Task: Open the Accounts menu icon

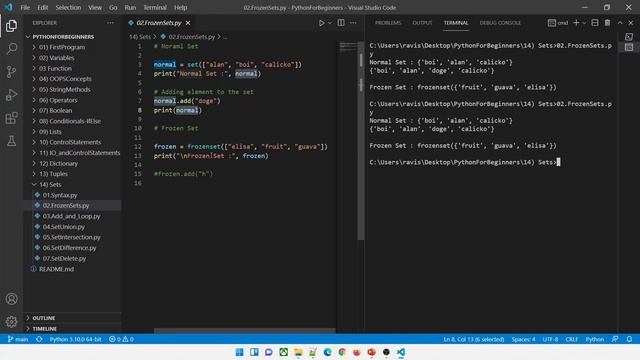Action: [11, 299]
